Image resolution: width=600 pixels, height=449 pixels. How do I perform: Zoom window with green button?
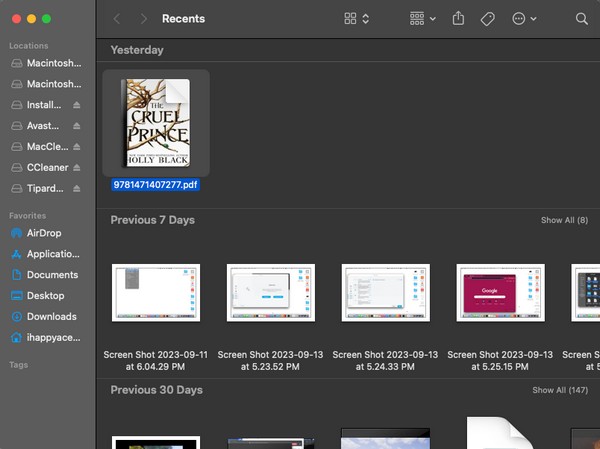point(46,19)
